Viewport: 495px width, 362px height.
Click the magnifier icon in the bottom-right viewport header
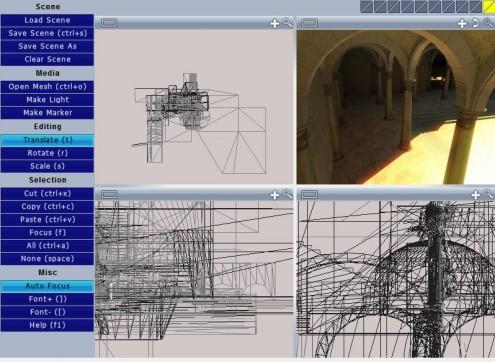[x=489, y=194]
